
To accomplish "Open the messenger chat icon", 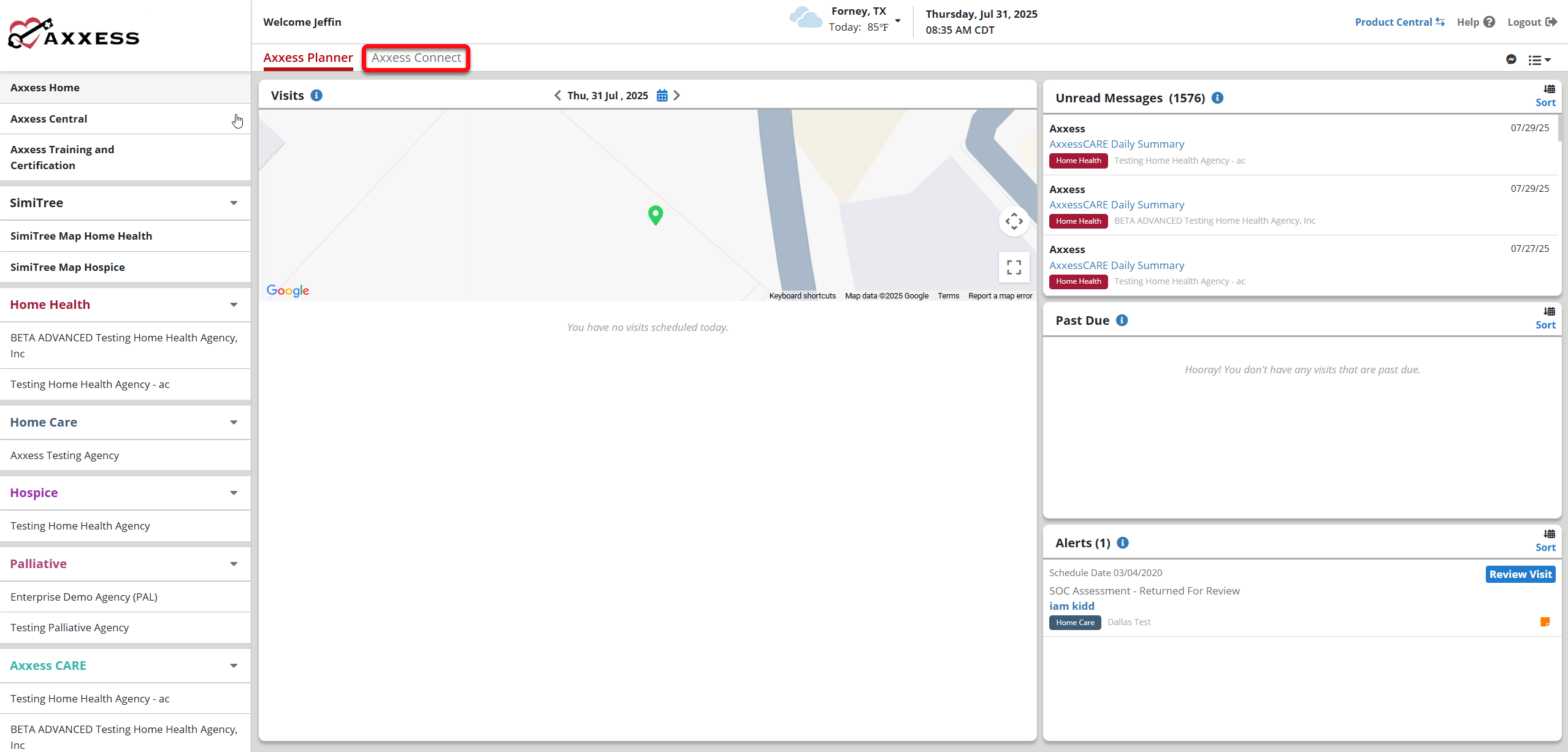I will (1511, 59).
